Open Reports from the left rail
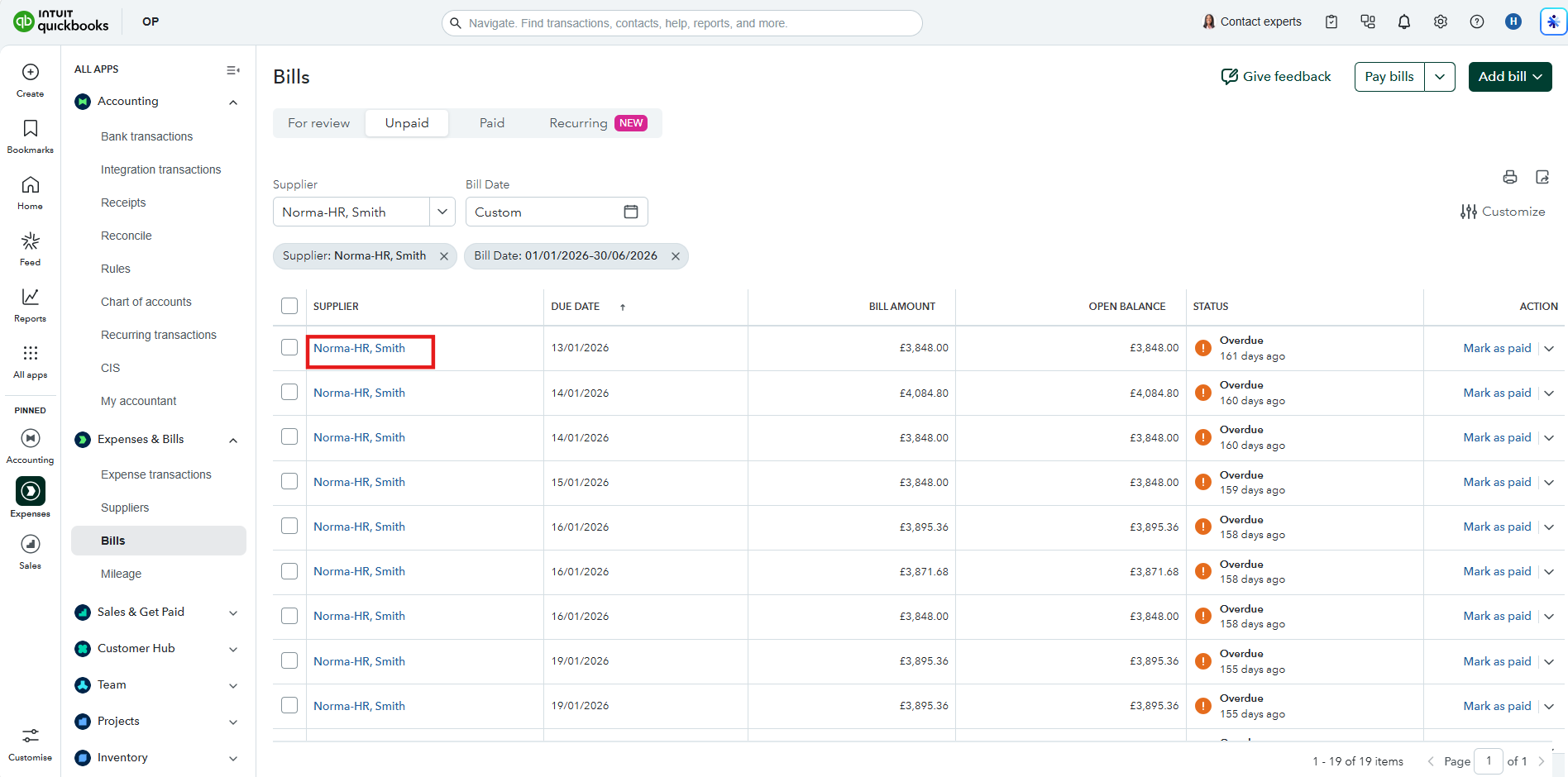Viewport: 1568px width, 777px height. [31, 297]
